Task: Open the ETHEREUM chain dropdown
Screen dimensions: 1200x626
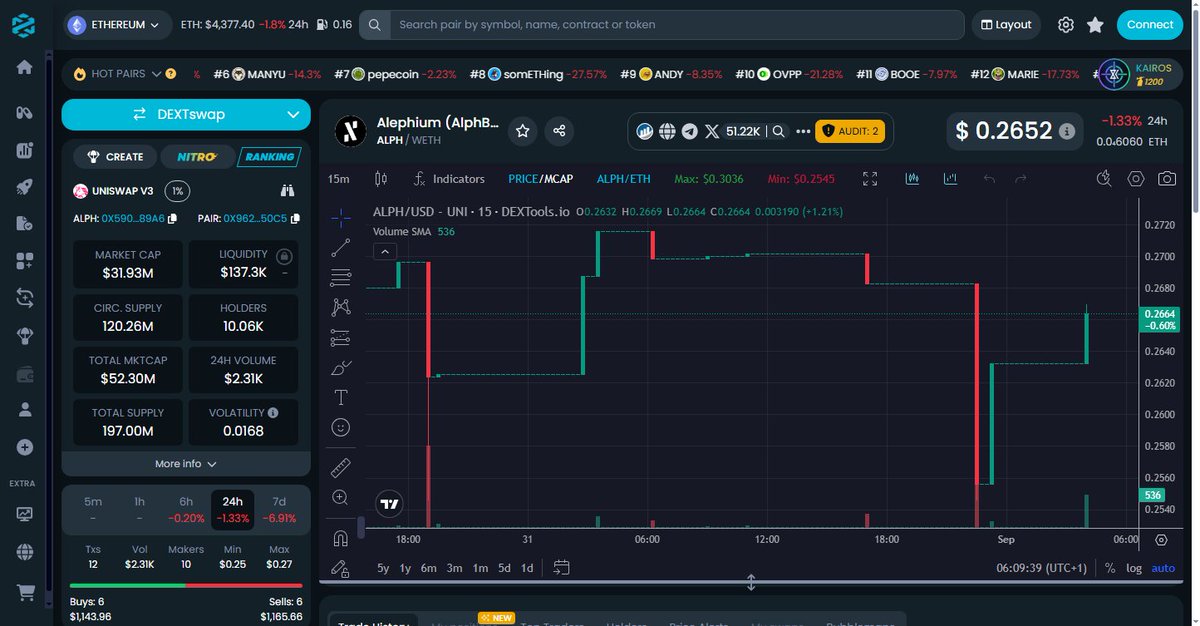Action: (x=119, y=25)
